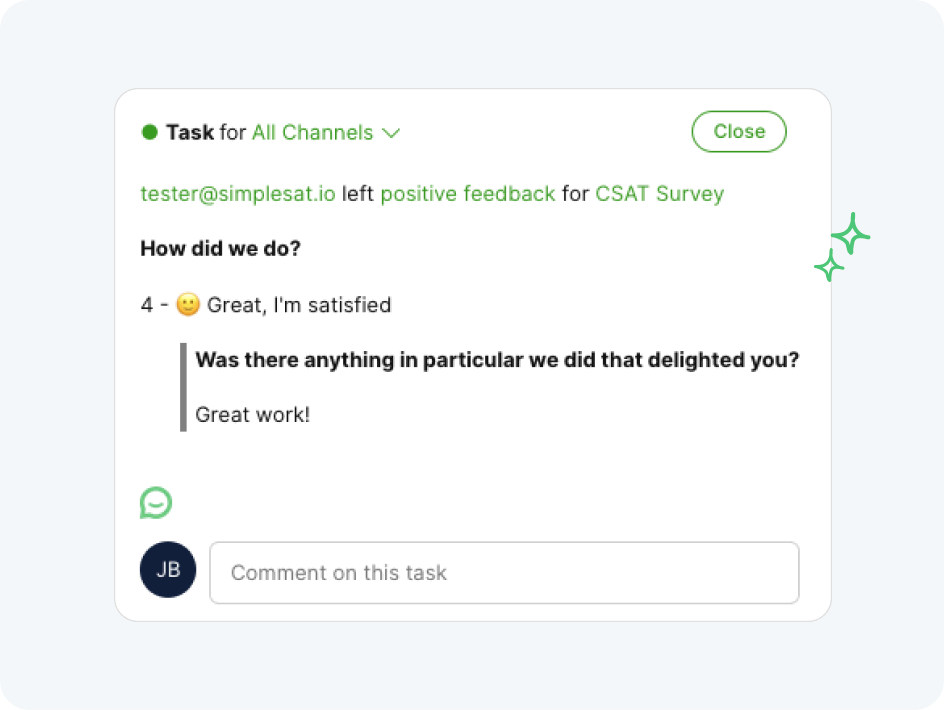Select the How did we do? heading
Viewport: 944px width, 710px height.
(220, 248)
